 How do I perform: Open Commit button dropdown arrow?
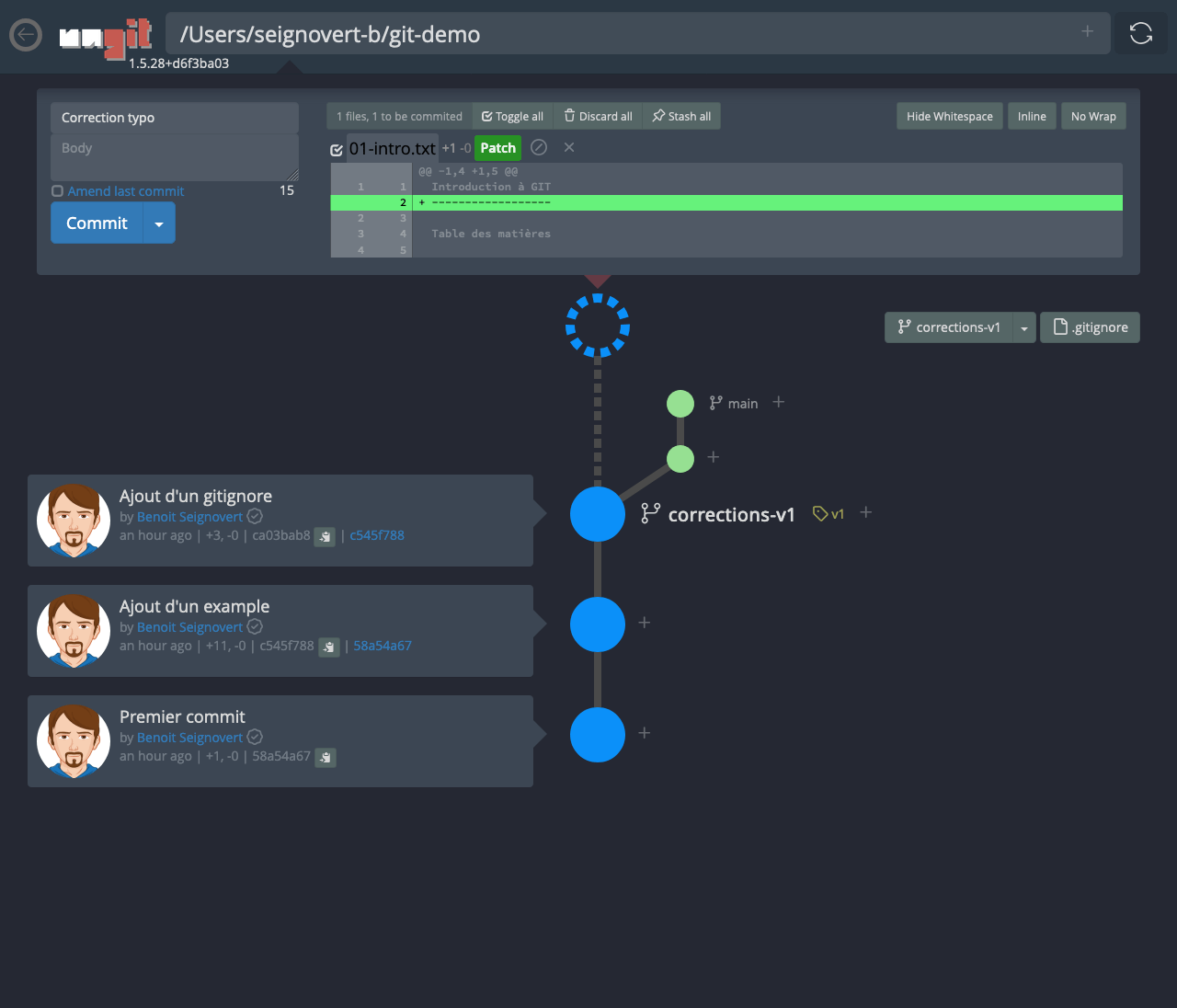(159, 223)
